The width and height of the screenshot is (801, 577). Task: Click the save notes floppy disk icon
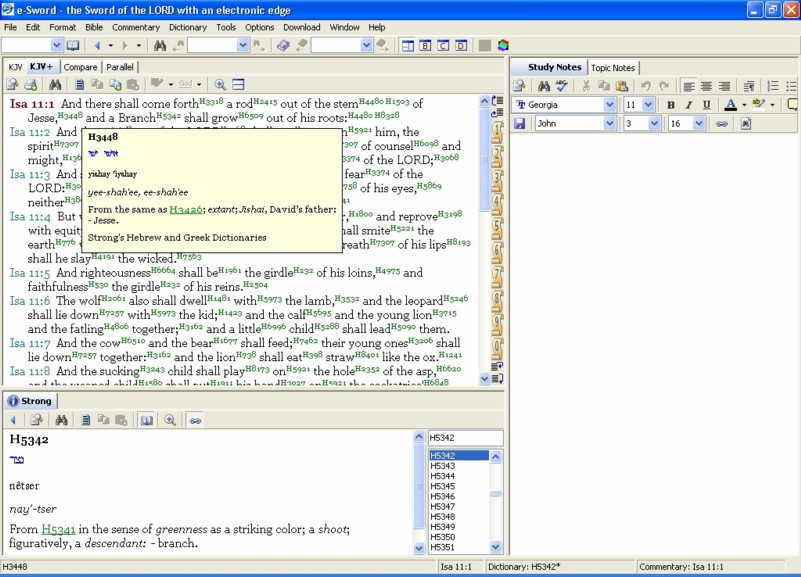click(520, 124)
